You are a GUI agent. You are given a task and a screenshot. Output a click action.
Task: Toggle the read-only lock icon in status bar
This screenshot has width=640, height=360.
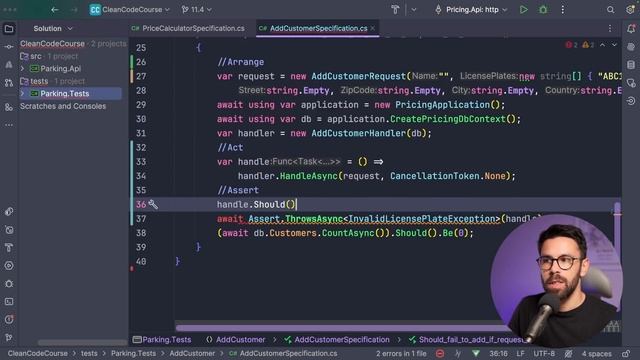point(626,353)
